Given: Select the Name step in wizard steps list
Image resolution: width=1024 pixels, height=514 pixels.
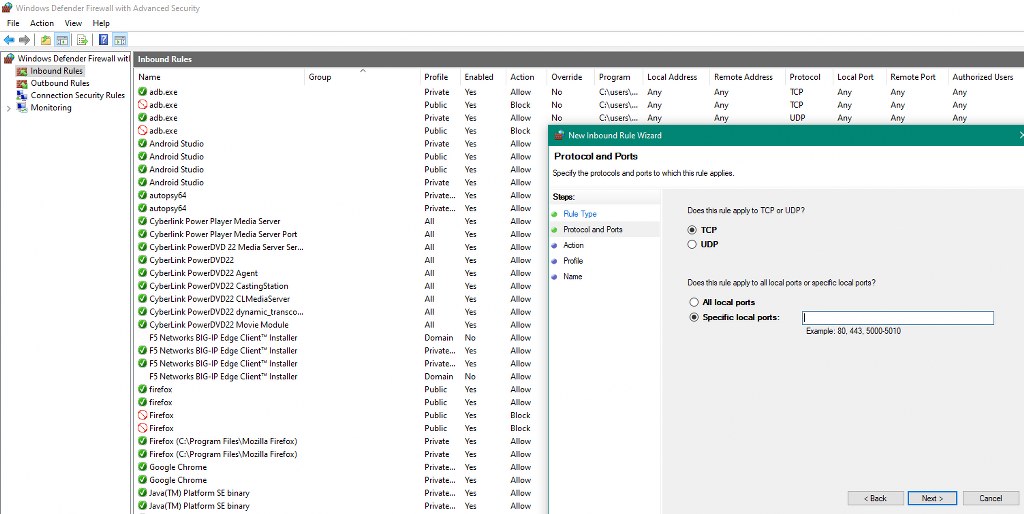Looking at the screenshot, I should 573,276.
